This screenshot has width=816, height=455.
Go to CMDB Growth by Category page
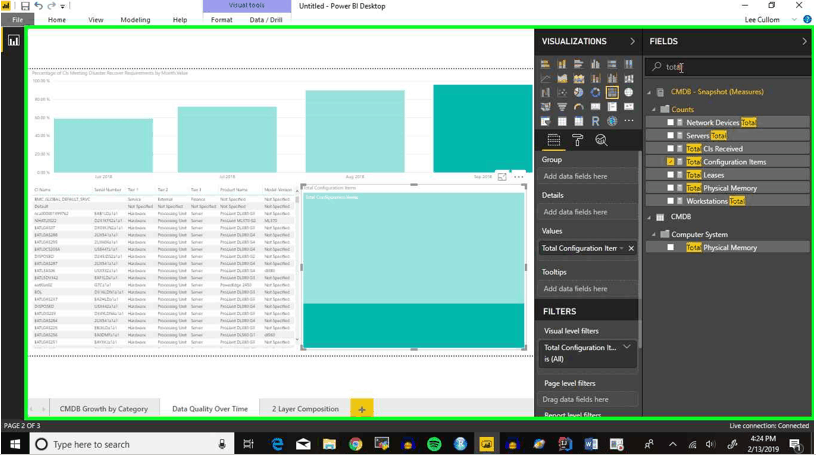(104, 409)
